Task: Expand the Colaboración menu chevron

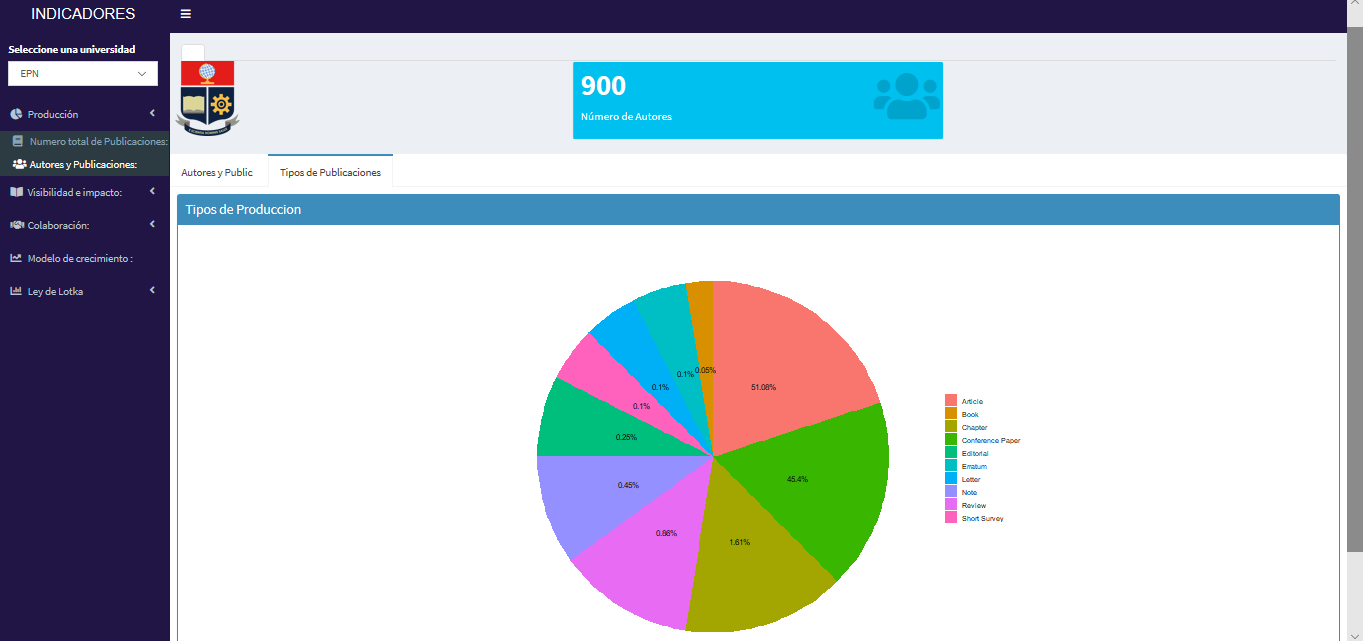Action: click(152, 225)
